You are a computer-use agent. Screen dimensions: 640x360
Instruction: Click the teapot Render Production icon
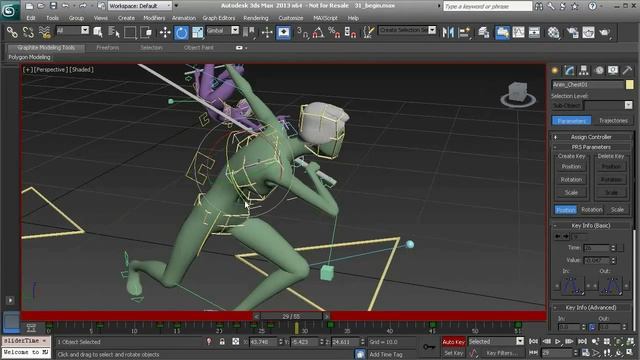tap(604, 32)
